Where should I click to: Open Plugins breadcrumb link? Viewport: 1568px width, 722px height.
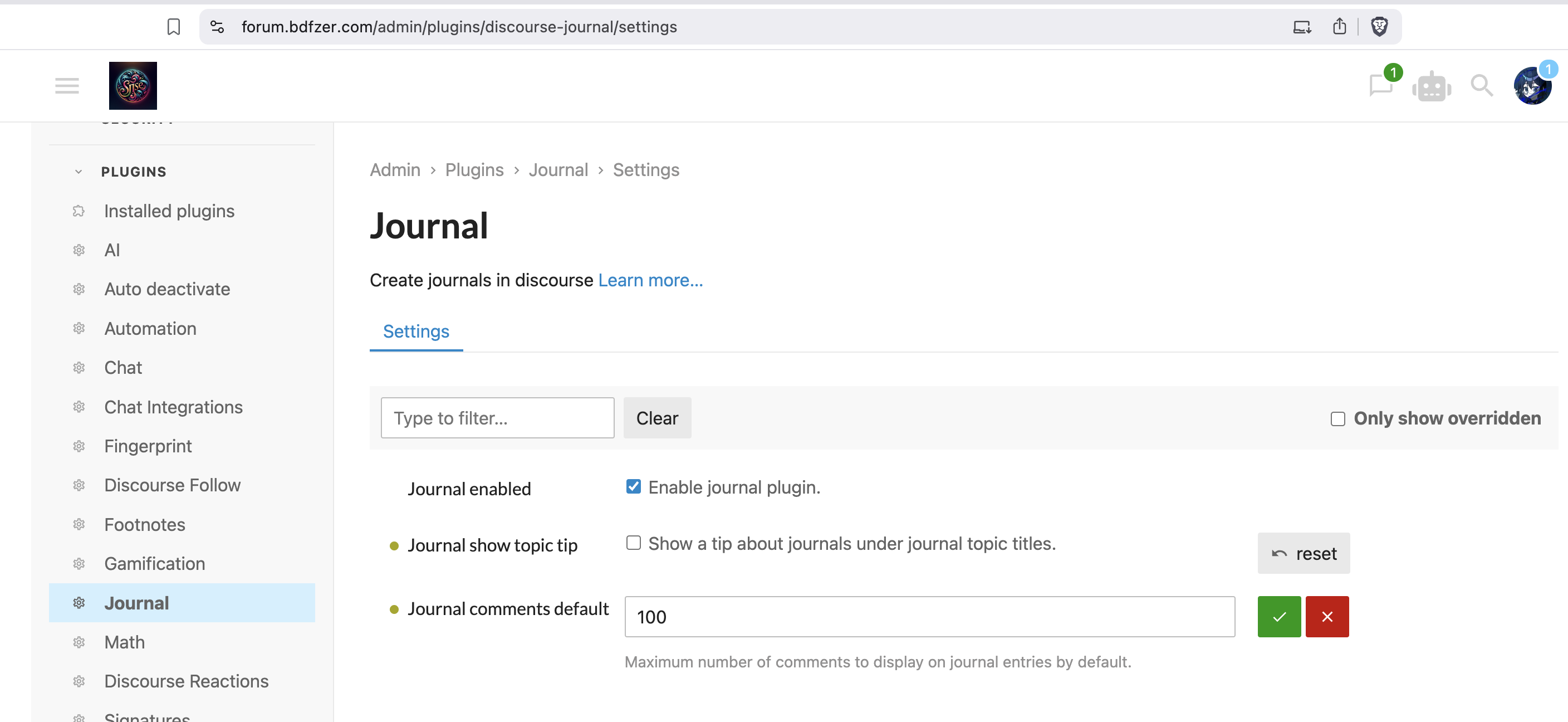[x=474, y=170]
